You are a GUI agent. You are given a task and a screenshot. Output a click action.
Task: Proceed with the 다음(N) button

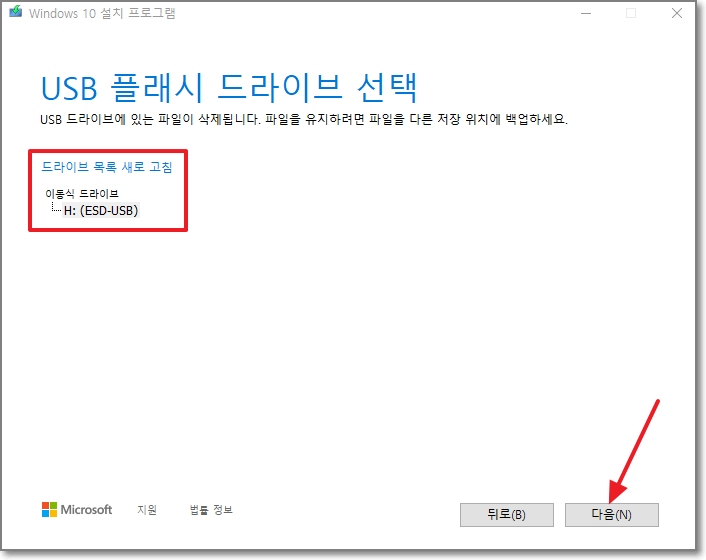(611, 515)
